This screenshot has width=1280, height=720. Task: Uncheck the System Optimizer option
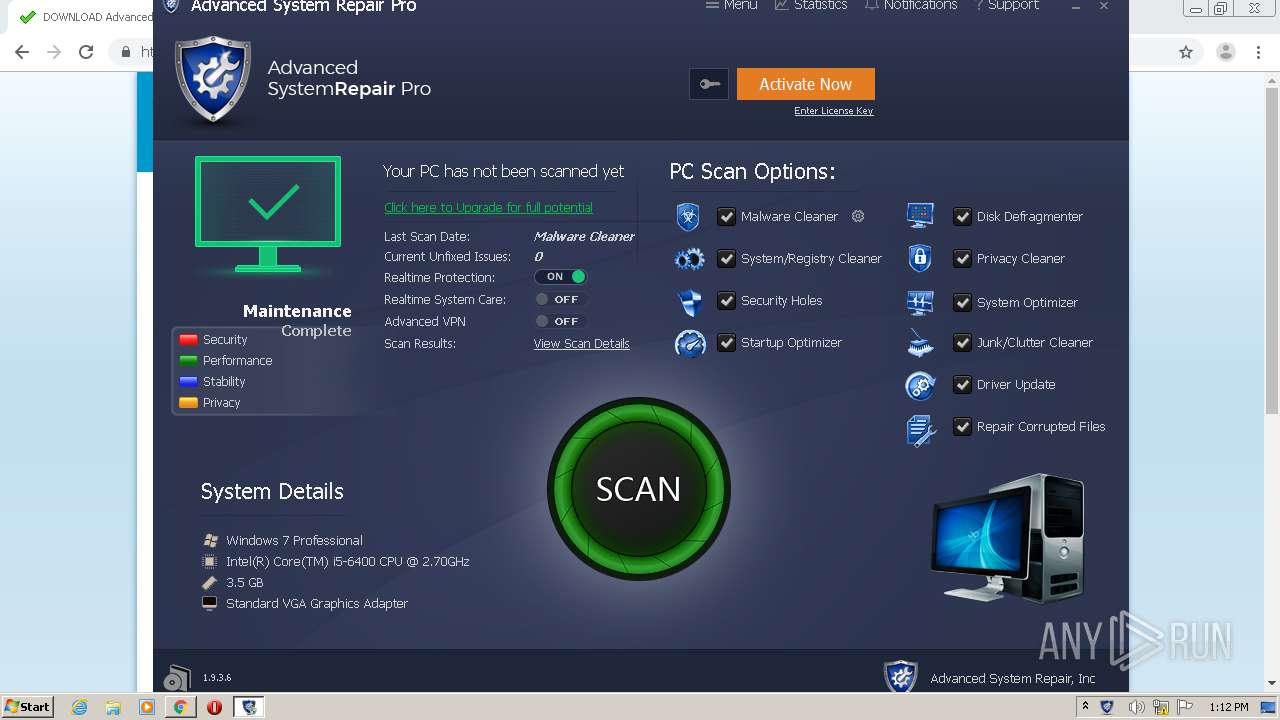pos(962,302)
